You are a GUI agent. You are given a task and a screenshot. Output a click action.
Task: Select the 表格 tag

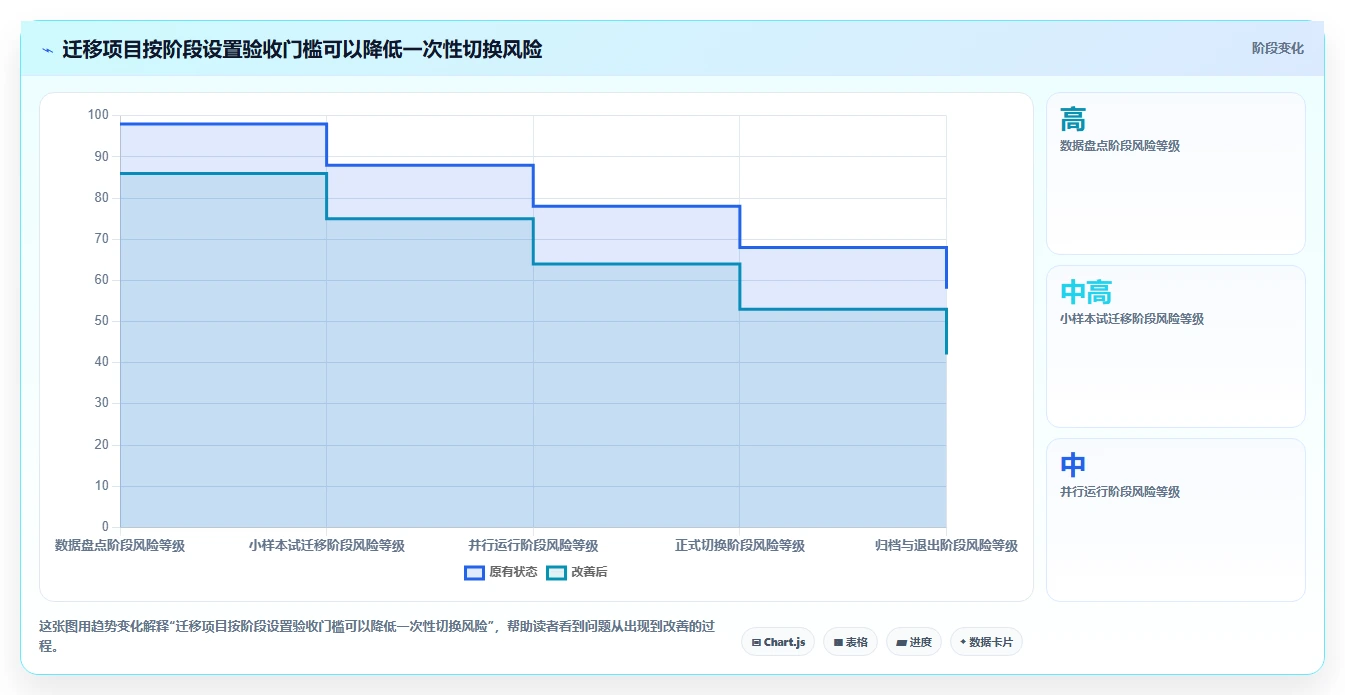coord(850,642)
